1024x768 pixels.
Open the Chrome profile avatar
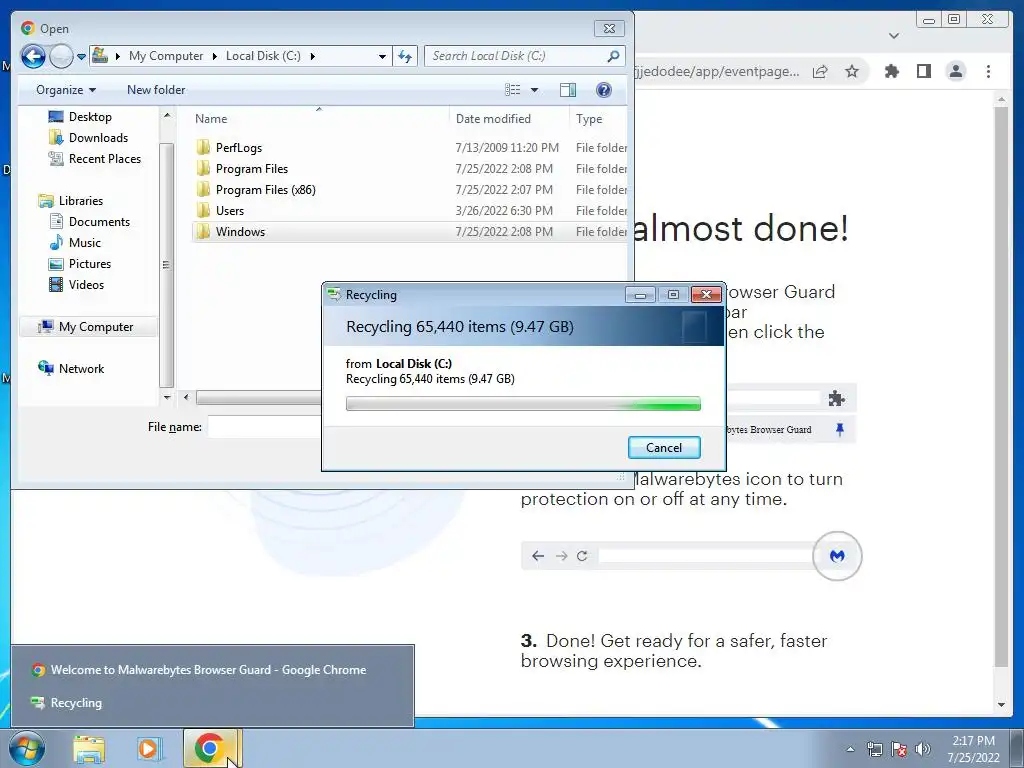point(955,71)
